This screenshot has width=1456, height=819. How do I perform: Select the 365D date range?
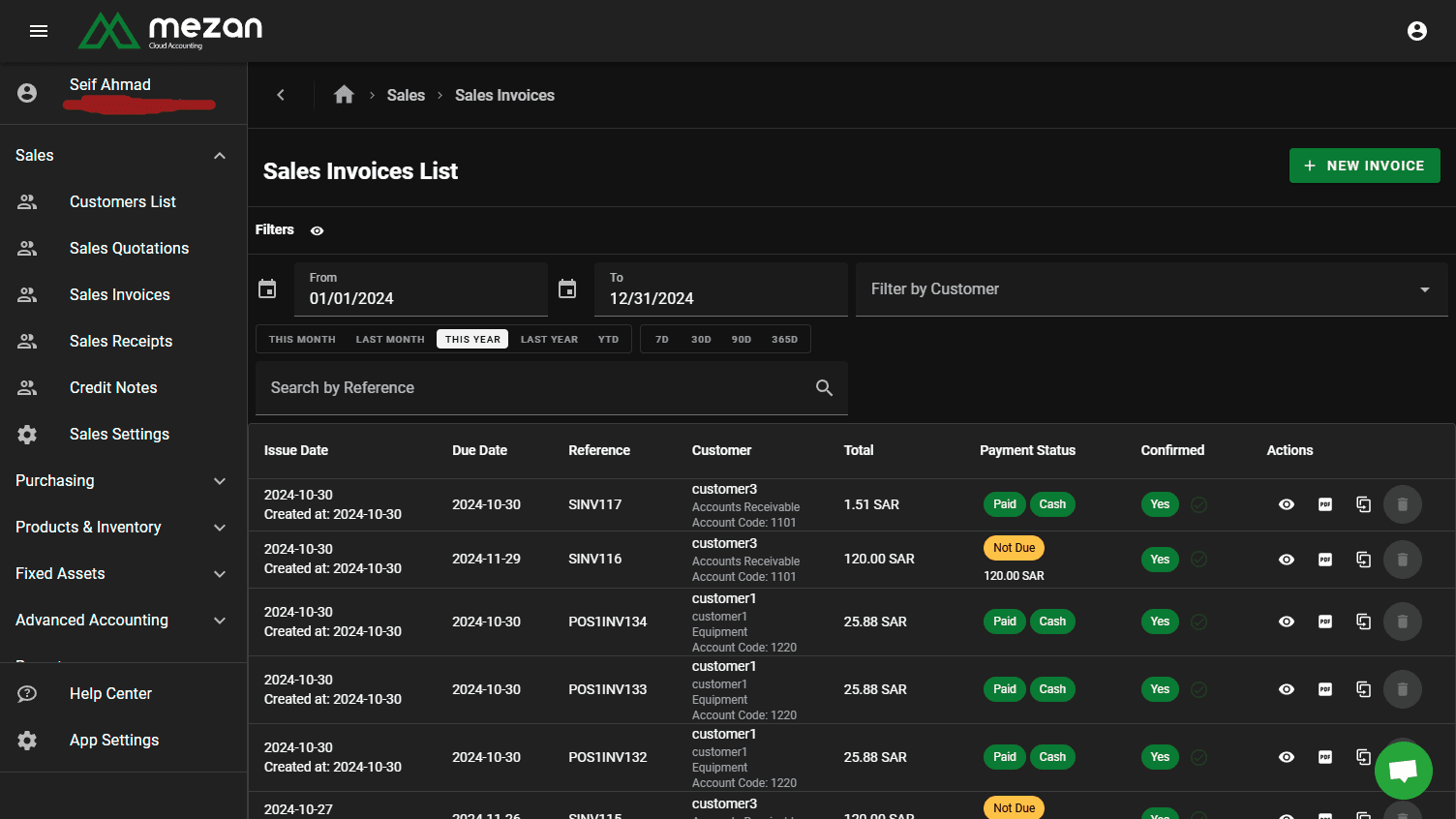[x=784, y=339]
